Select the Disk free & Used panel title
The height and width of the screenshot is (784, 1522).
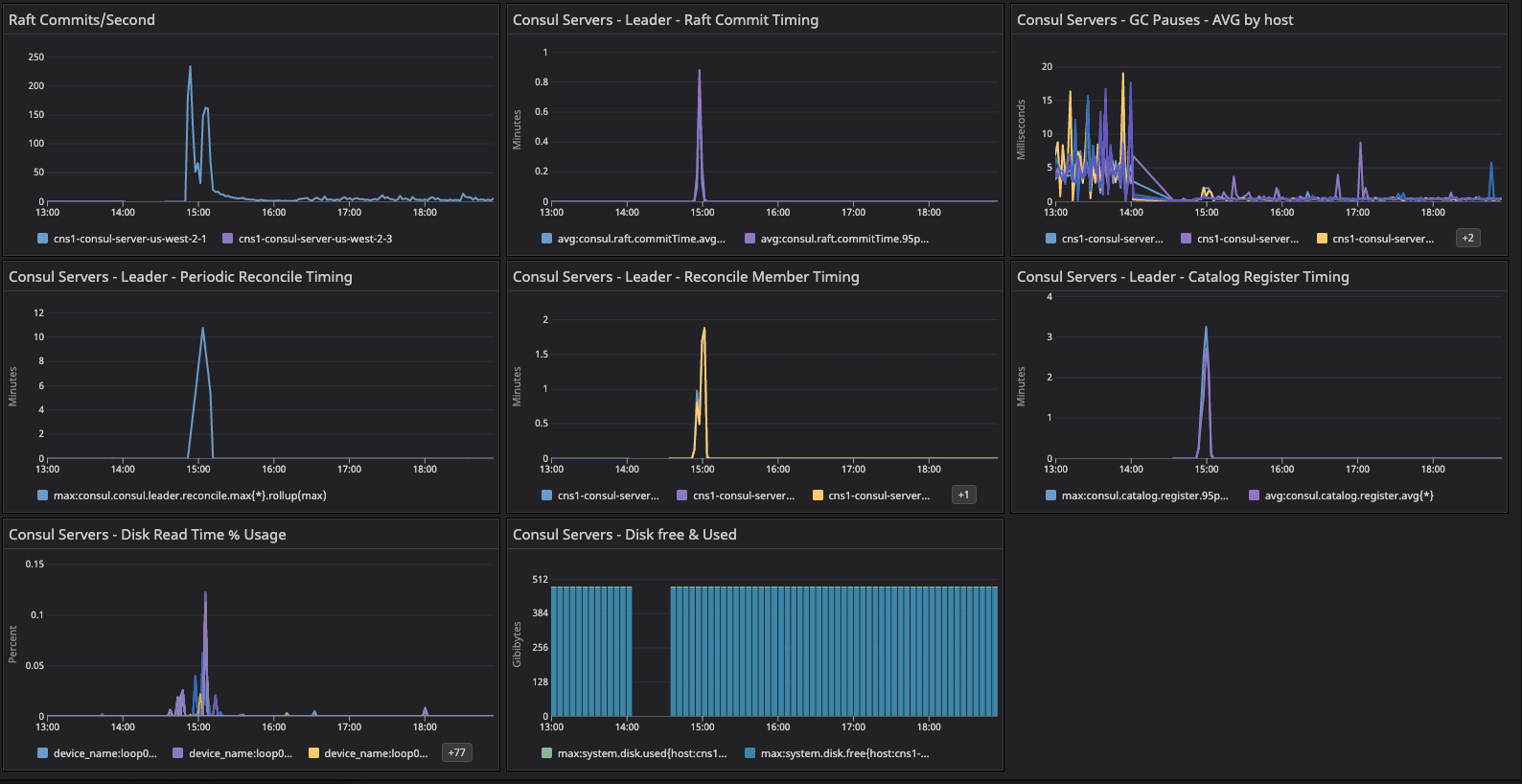[624, 535]
